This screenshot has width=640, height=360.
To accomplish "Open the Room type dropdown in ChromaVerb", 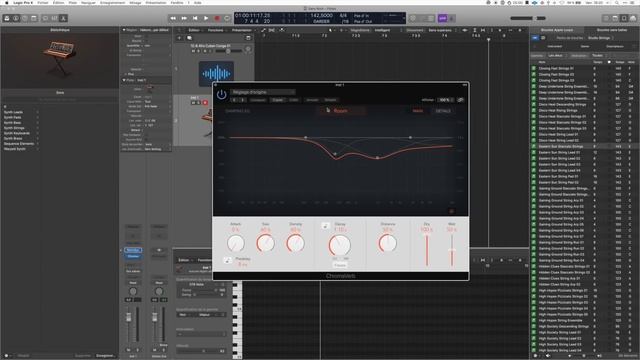I will click(x=340, y=111).
